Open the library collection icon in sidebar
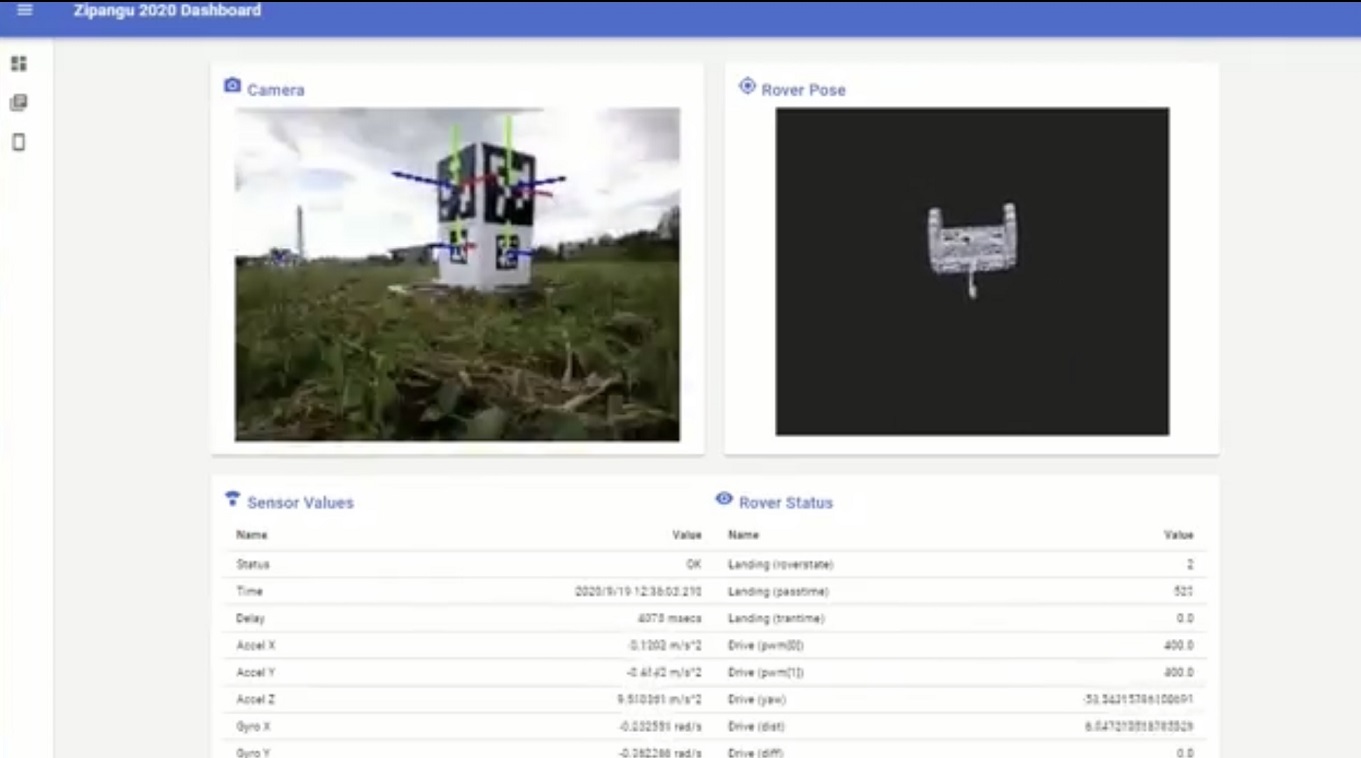 click(x=18, y=103)
